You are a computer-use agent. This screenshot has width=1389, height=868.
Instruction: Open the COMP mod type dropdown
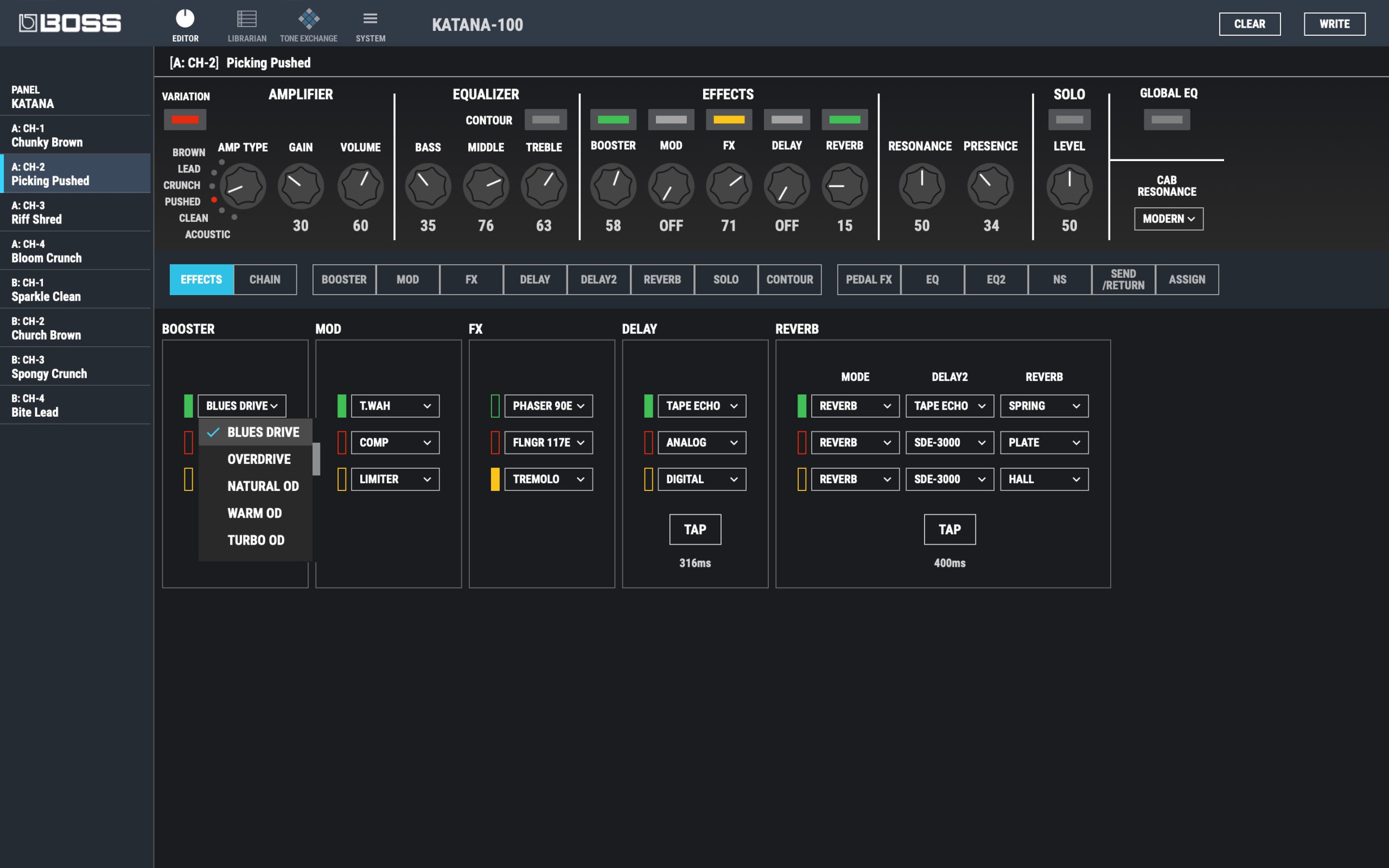coord(396,443)
